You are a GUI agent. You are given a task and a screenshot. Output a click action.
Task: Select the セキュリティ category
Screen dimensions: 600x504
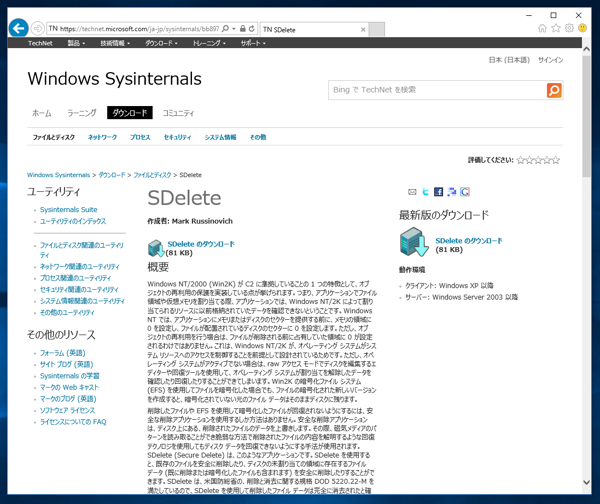[178, 137]
